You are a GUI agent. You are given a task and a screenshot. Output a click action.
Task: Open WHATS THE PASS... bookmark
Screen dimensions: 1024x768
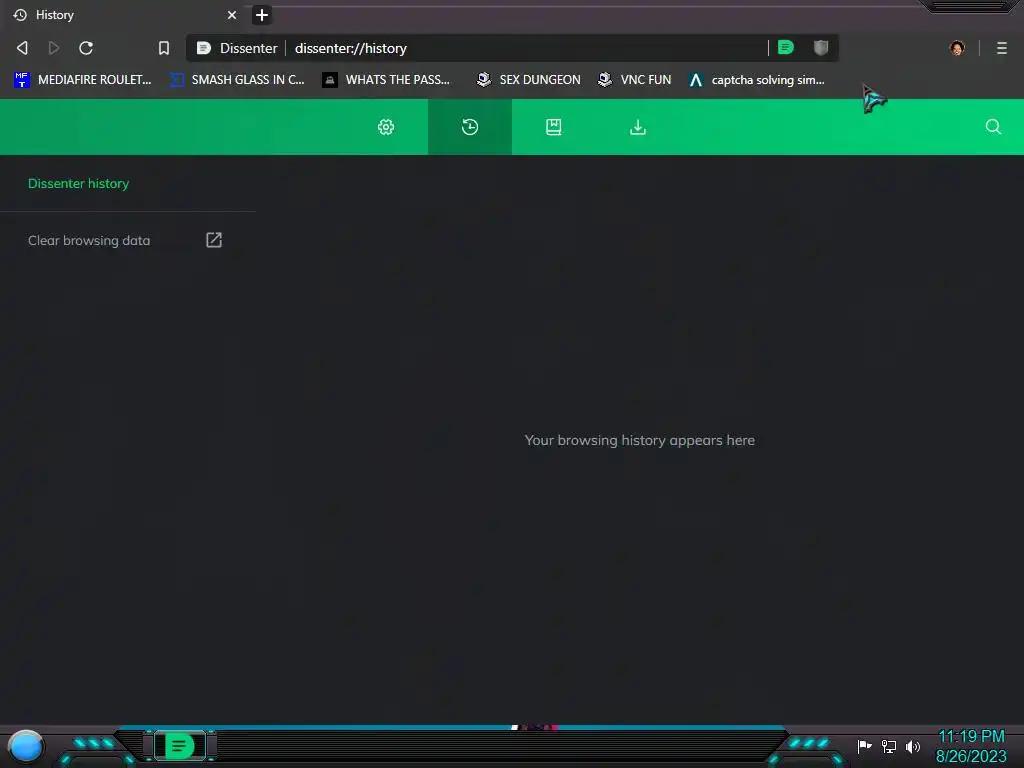(x=387, y=80)
